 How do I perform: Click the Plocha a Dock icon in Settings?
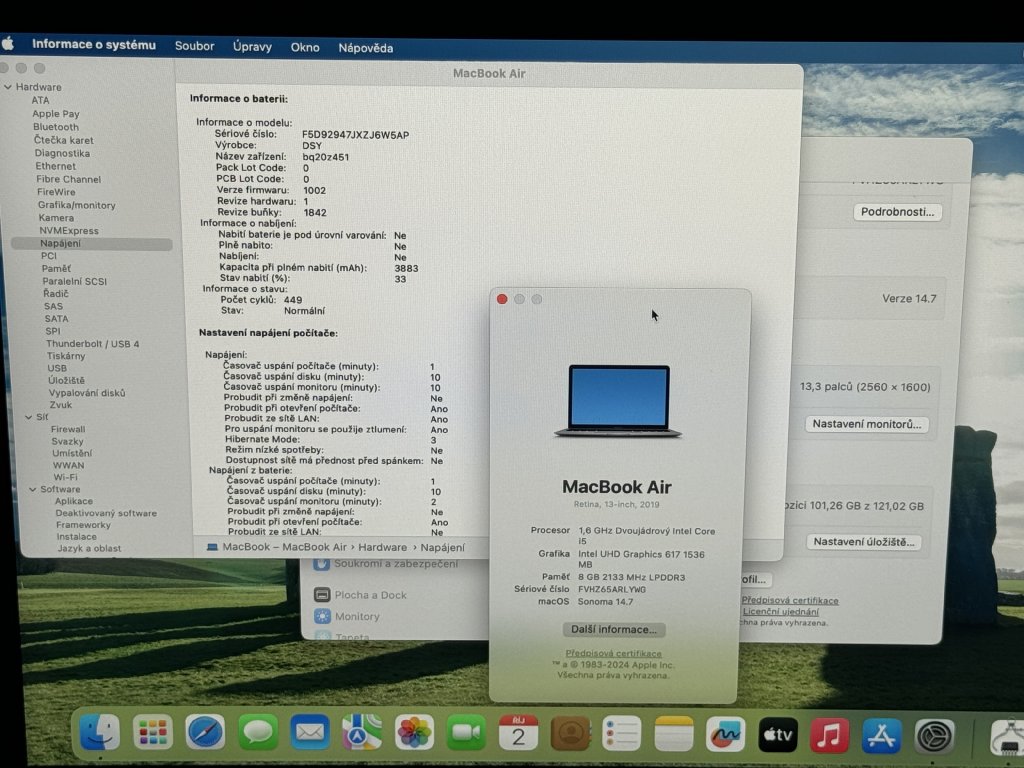(322, 594)
